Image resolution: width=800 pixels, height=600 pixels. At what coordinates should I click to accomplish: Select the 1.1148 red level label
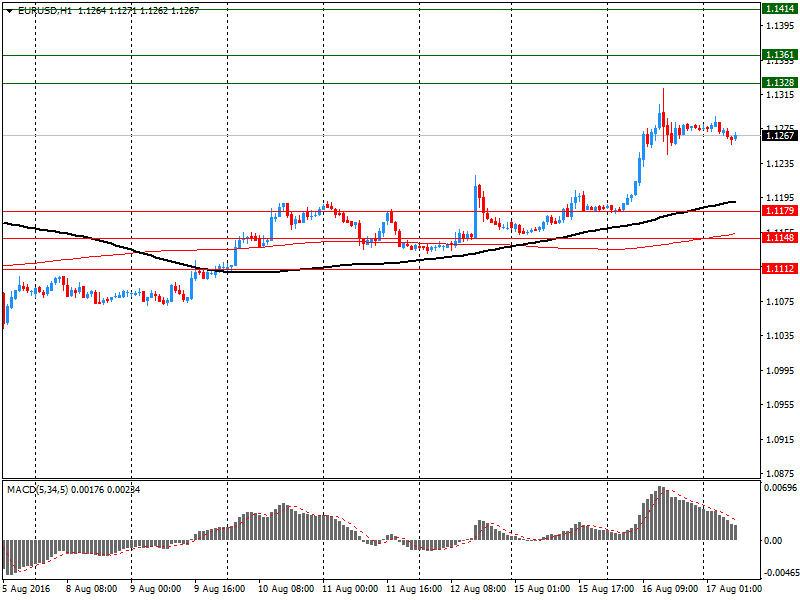pos(780,237)
